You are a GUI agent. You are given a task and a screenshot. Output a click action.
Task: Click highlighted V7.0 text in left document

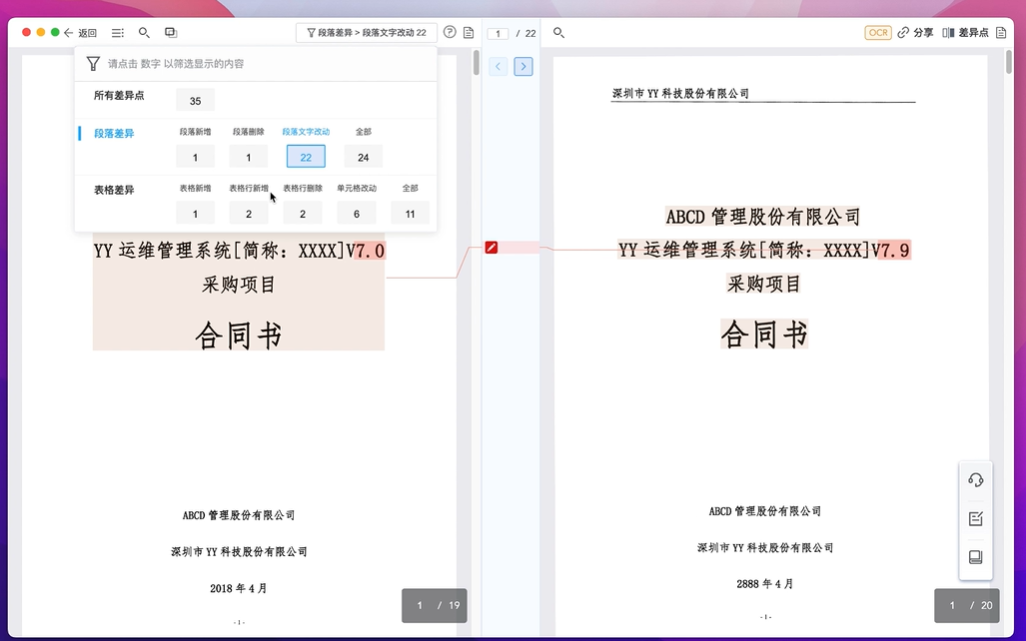[x=370, y=251]
